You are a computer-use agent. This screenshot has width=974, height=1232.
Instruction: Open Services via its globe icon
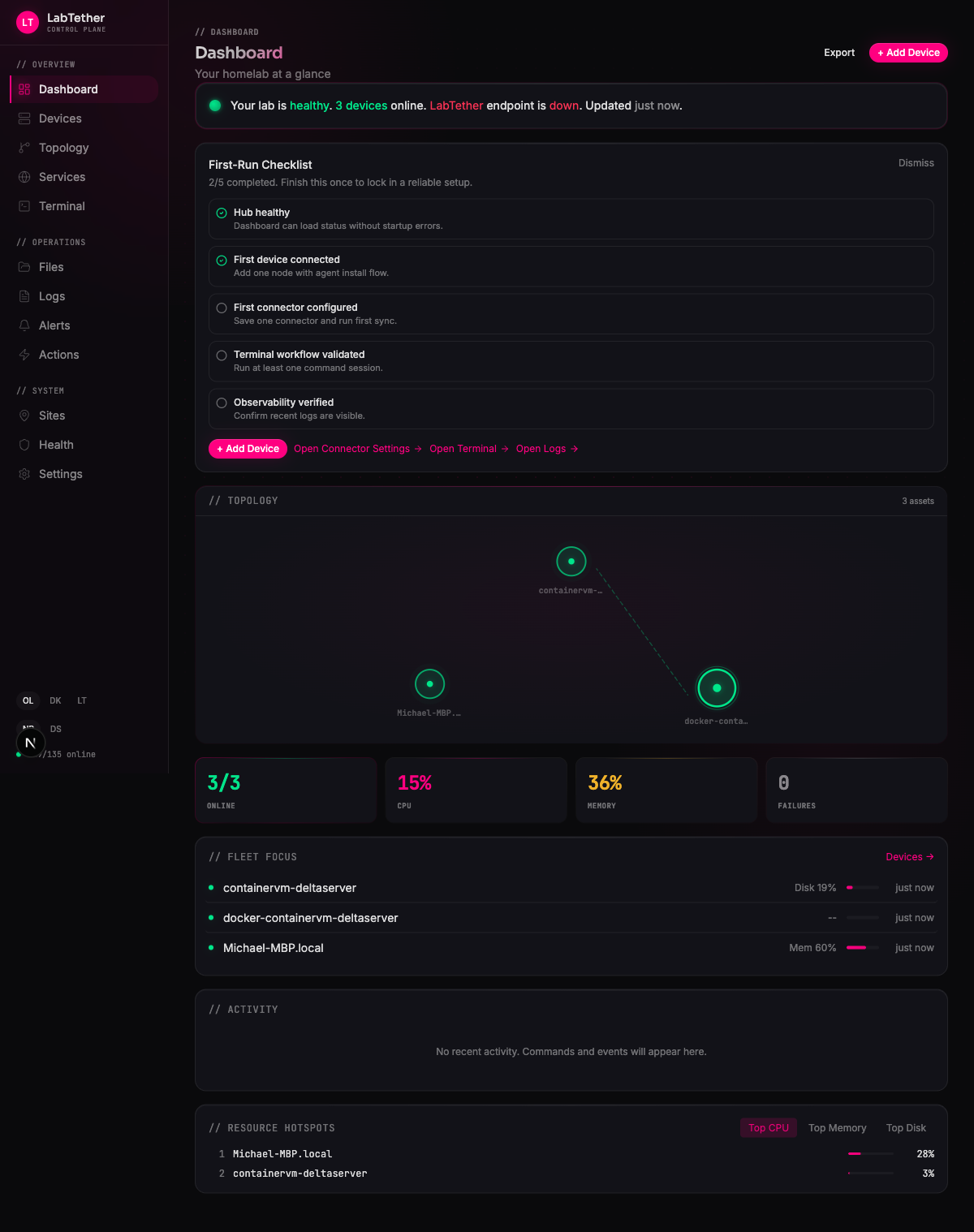24,177
